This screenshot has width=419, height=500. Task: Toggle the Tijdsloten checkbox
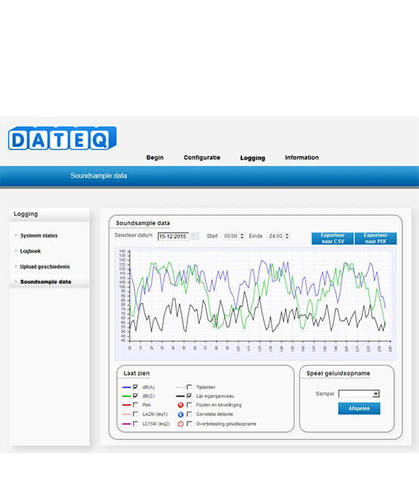pos(189,387)
